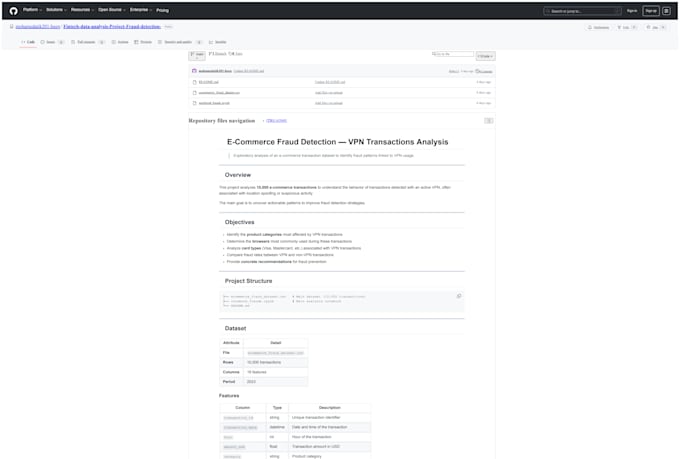Open the Code download dropdown
680x459 pixels.
tap(485, 56)
